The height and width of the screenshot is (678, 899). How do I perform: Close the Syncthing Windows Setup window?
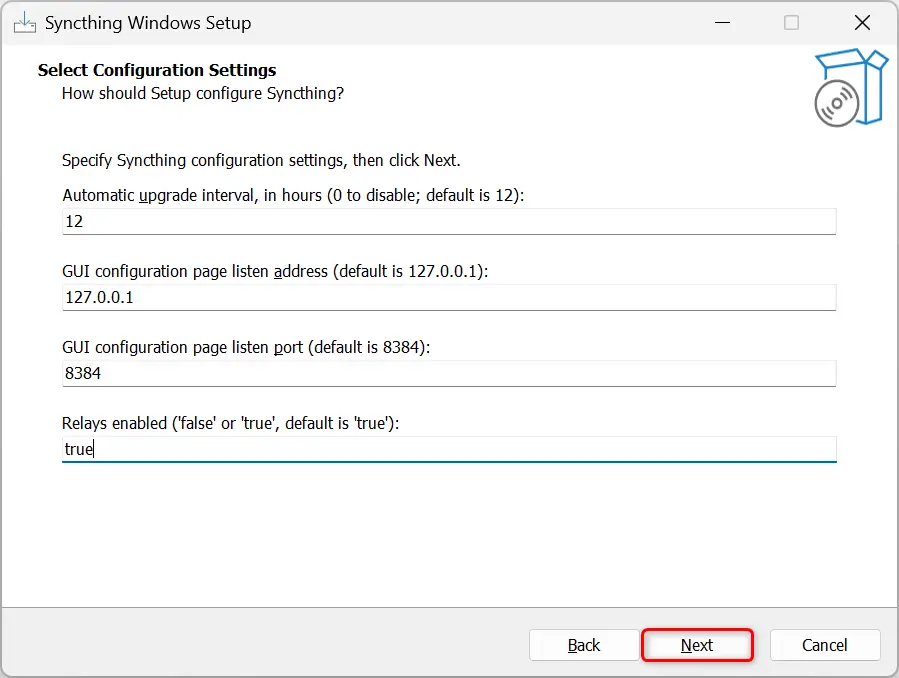pyautogui.click(x=862, y=23)
